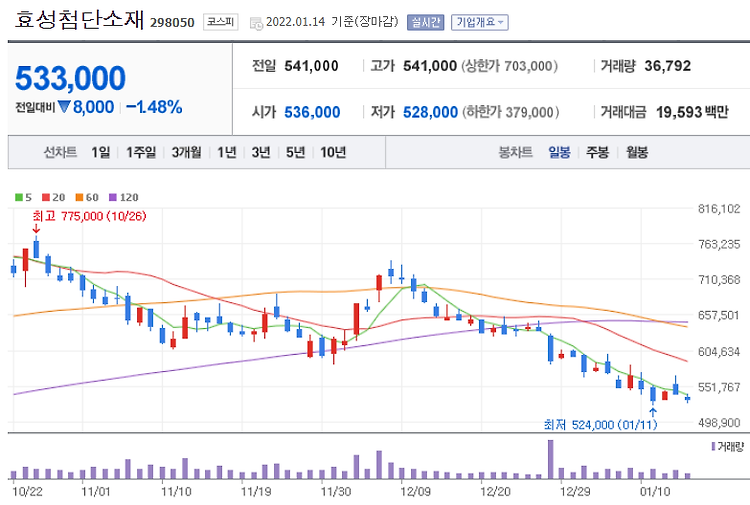Image resolution: width=750 pixels, height=505 pixels.
Task: Click the green 5-day moving average swatch
Action: (x=19, y=197)
